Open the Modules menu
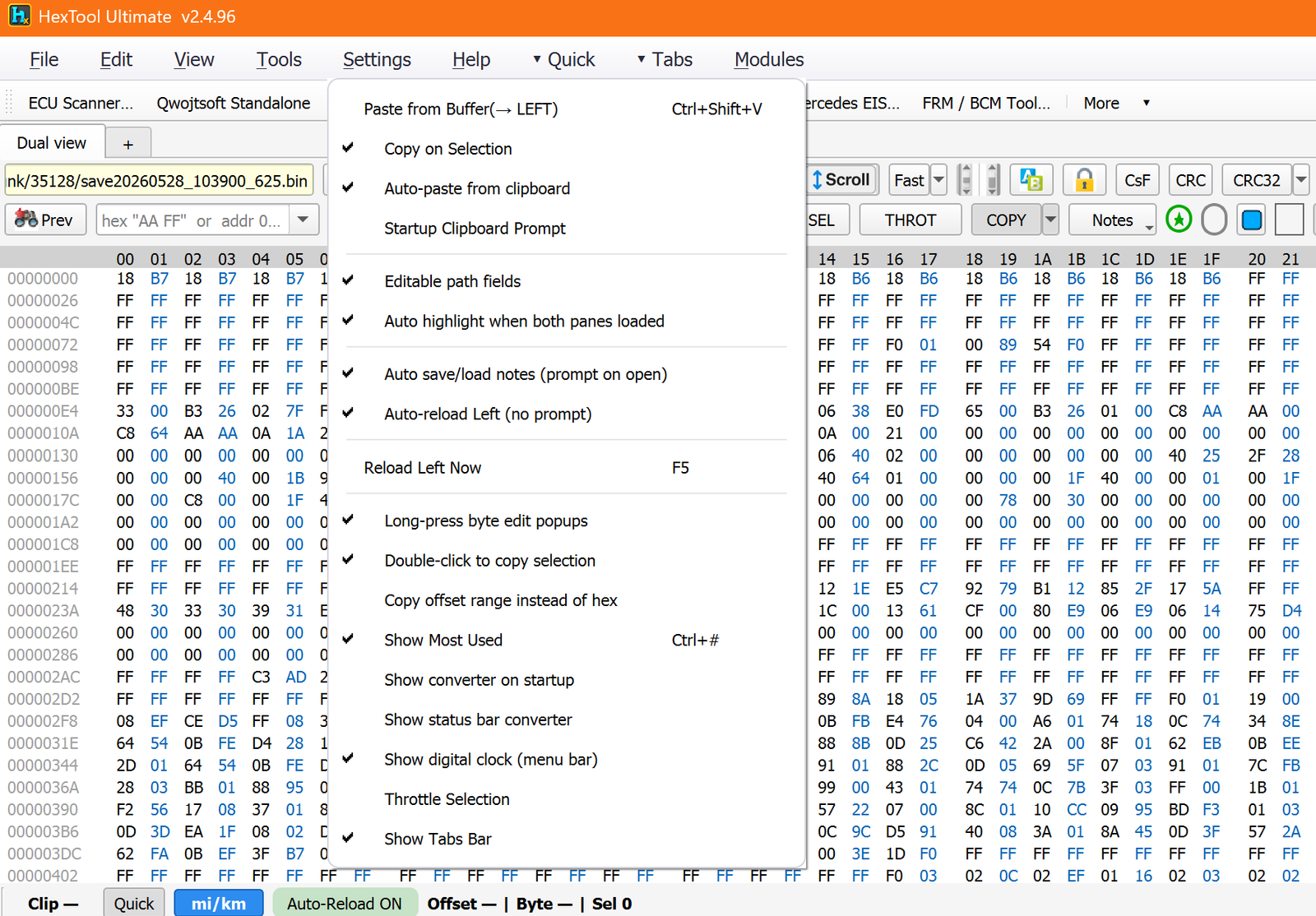 tap(769, 59)
